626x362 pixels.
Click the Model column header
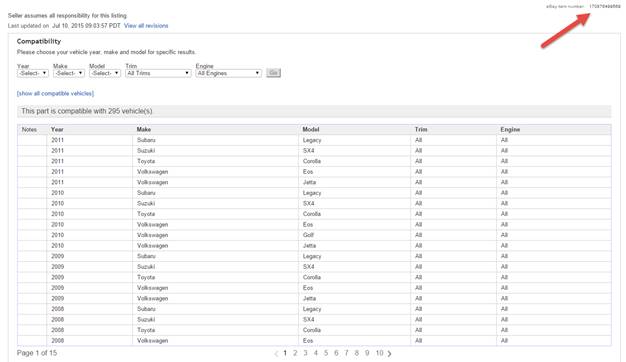pos(311,129)
